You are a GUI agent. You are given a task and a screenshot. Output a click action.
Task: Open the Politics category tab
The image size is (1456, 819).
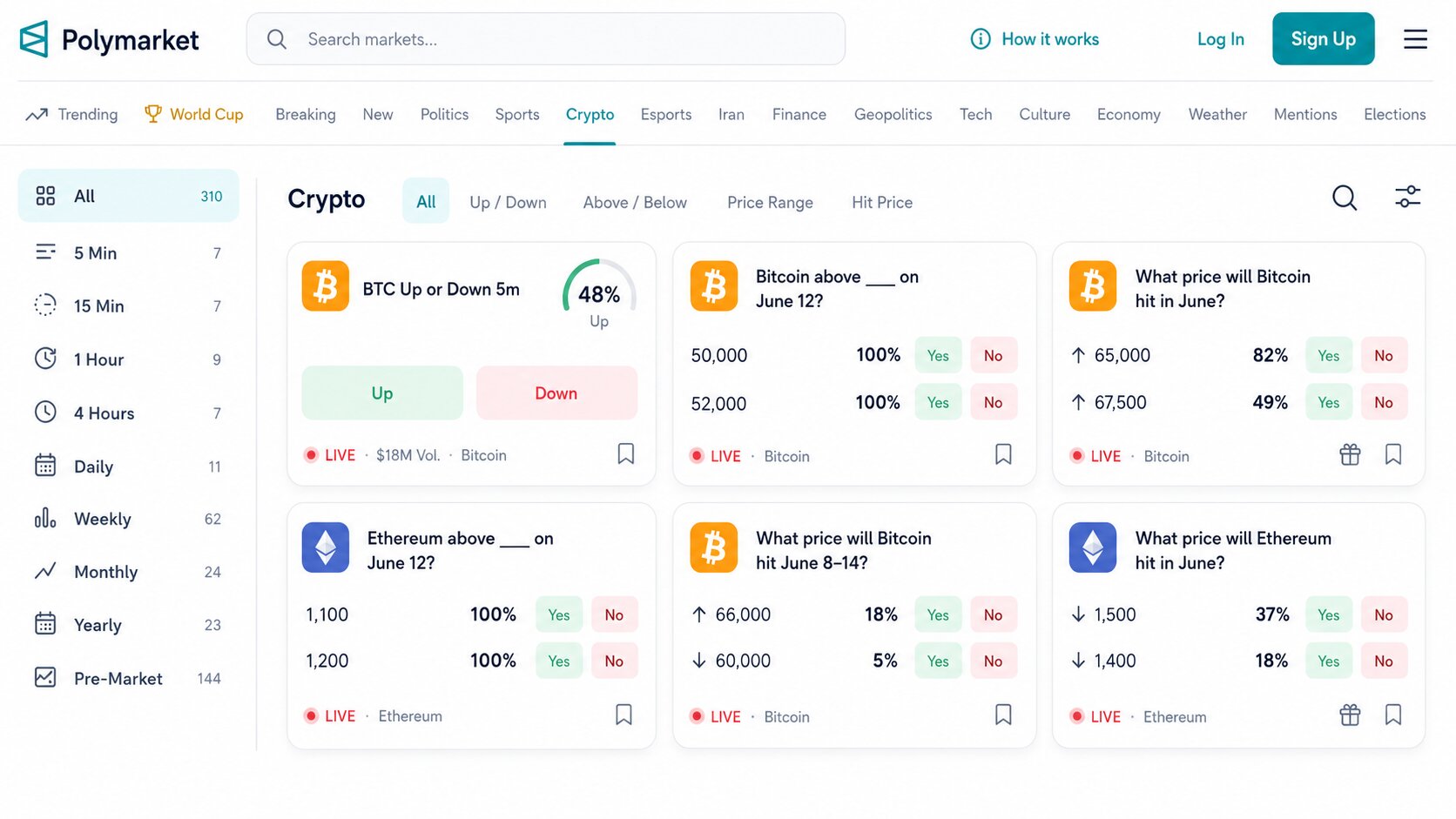point(444,114)
